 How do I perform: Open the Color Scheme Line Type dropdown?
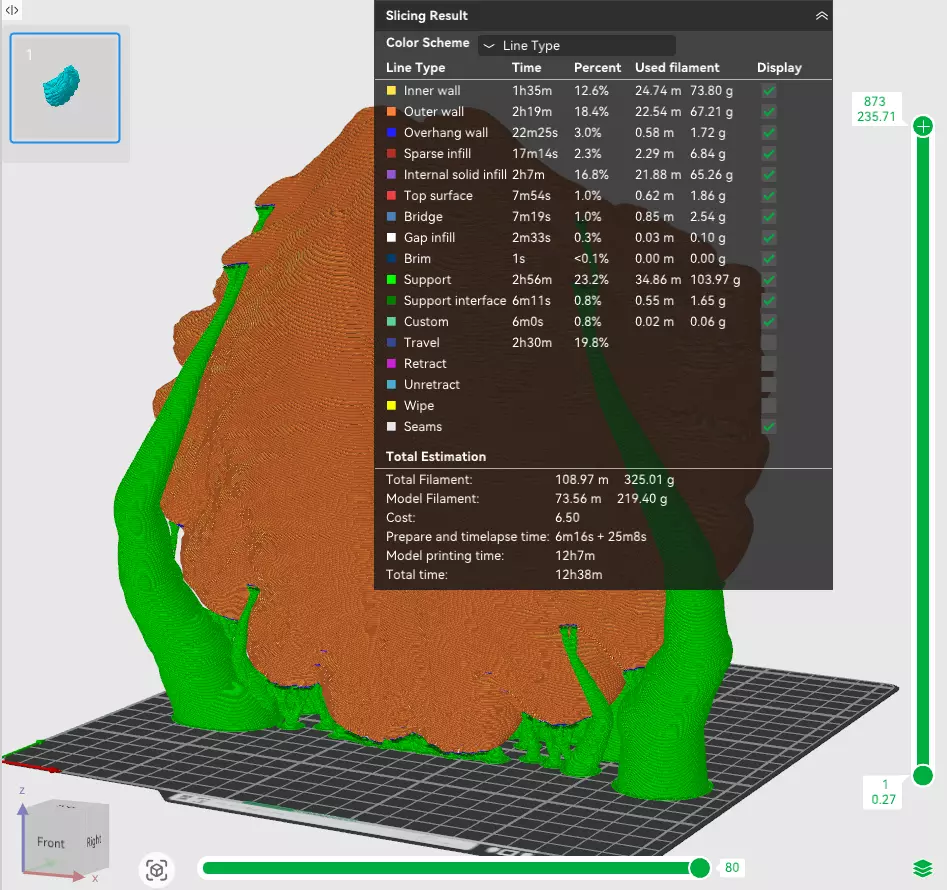[577, 45]
